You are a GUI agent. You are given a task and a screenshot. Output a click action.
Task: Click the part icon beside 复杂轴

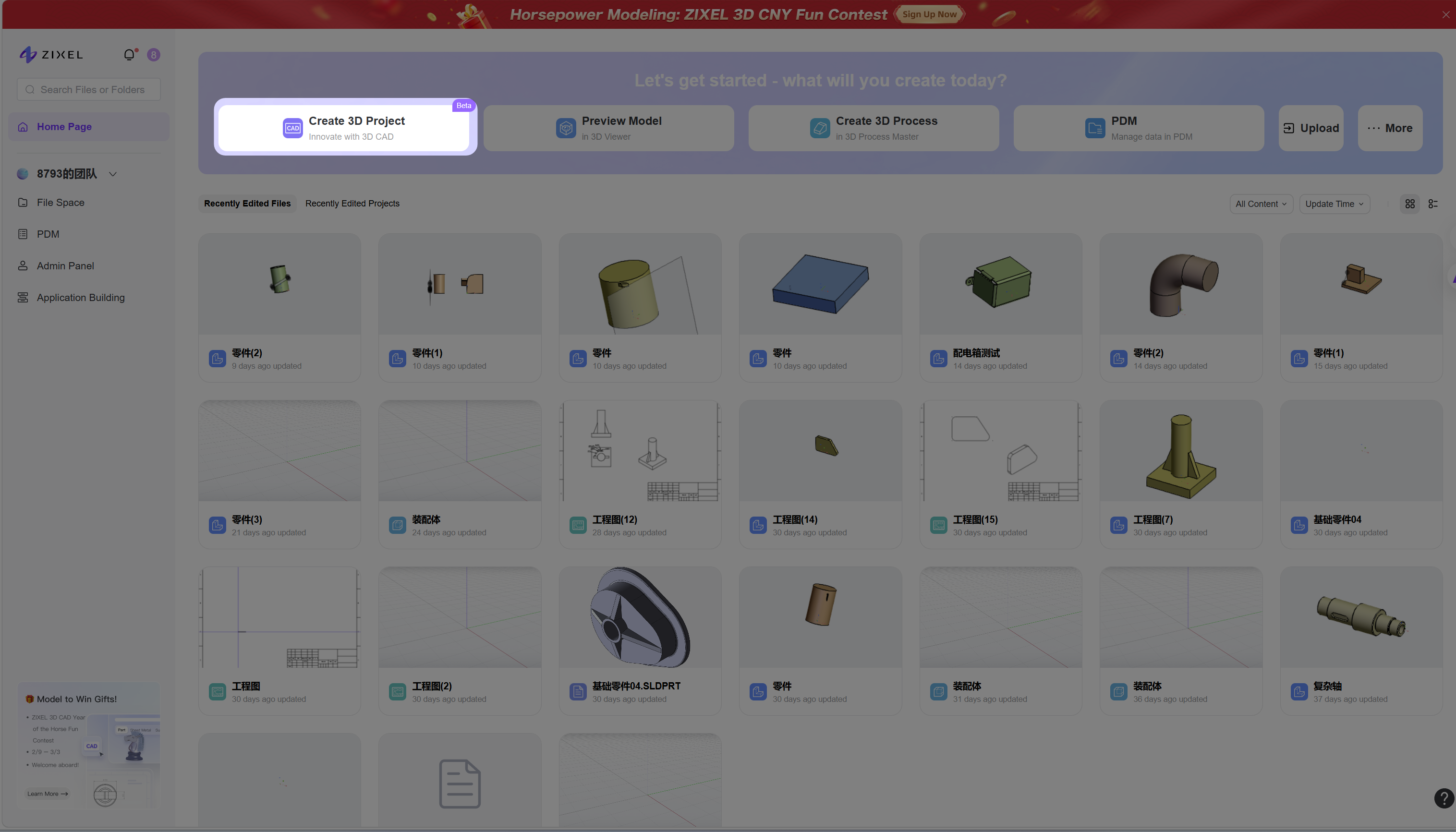click(x=1299, y=692)
